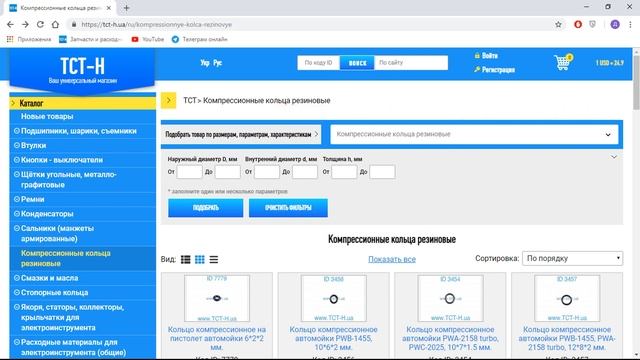Reload the current page

(40, 24)
